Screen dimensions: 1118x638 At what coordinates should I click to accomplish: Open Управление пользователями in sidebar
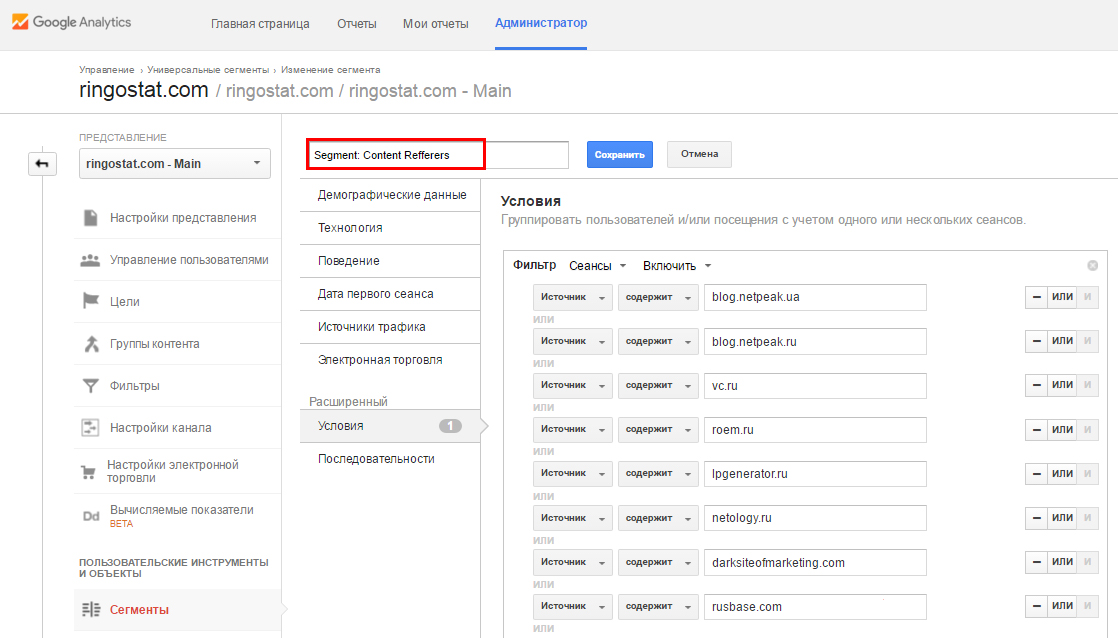[x=189, y=260]
